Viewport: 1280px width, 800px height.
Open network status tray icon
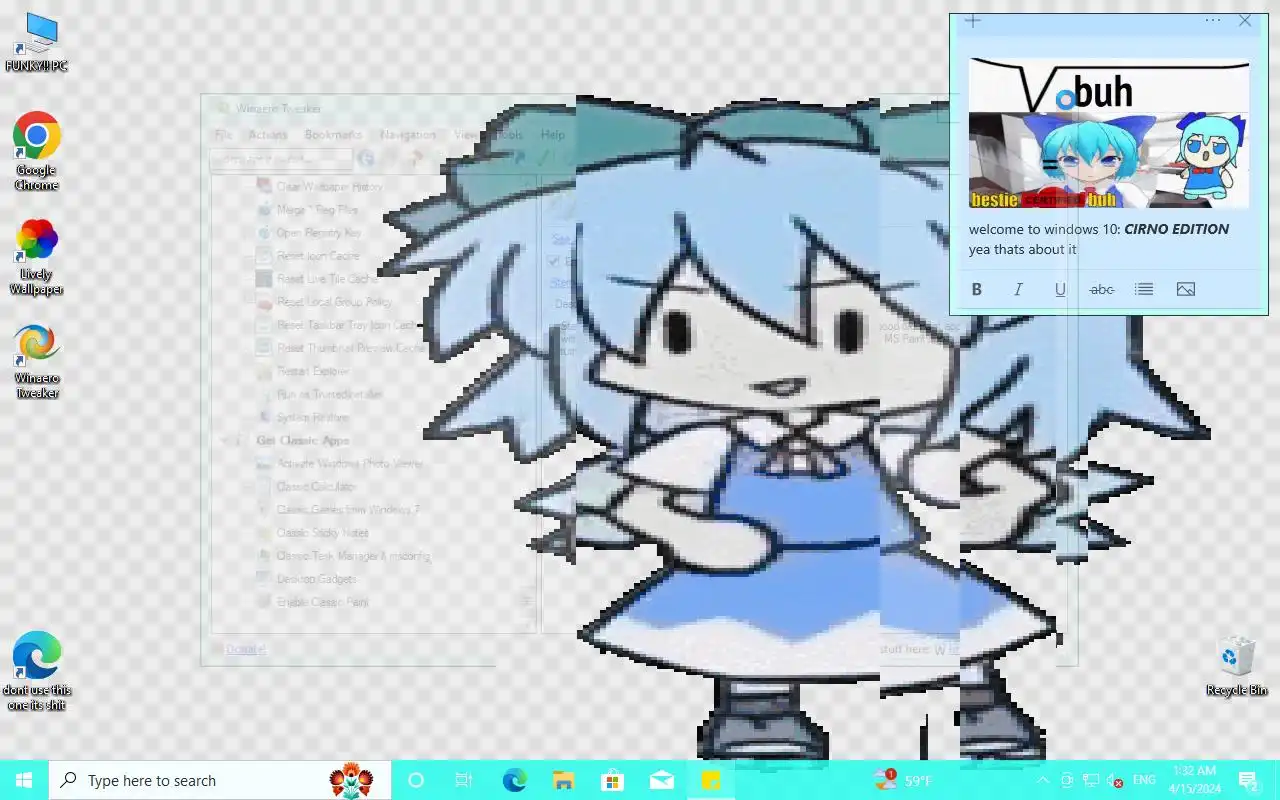(1091, 780)
